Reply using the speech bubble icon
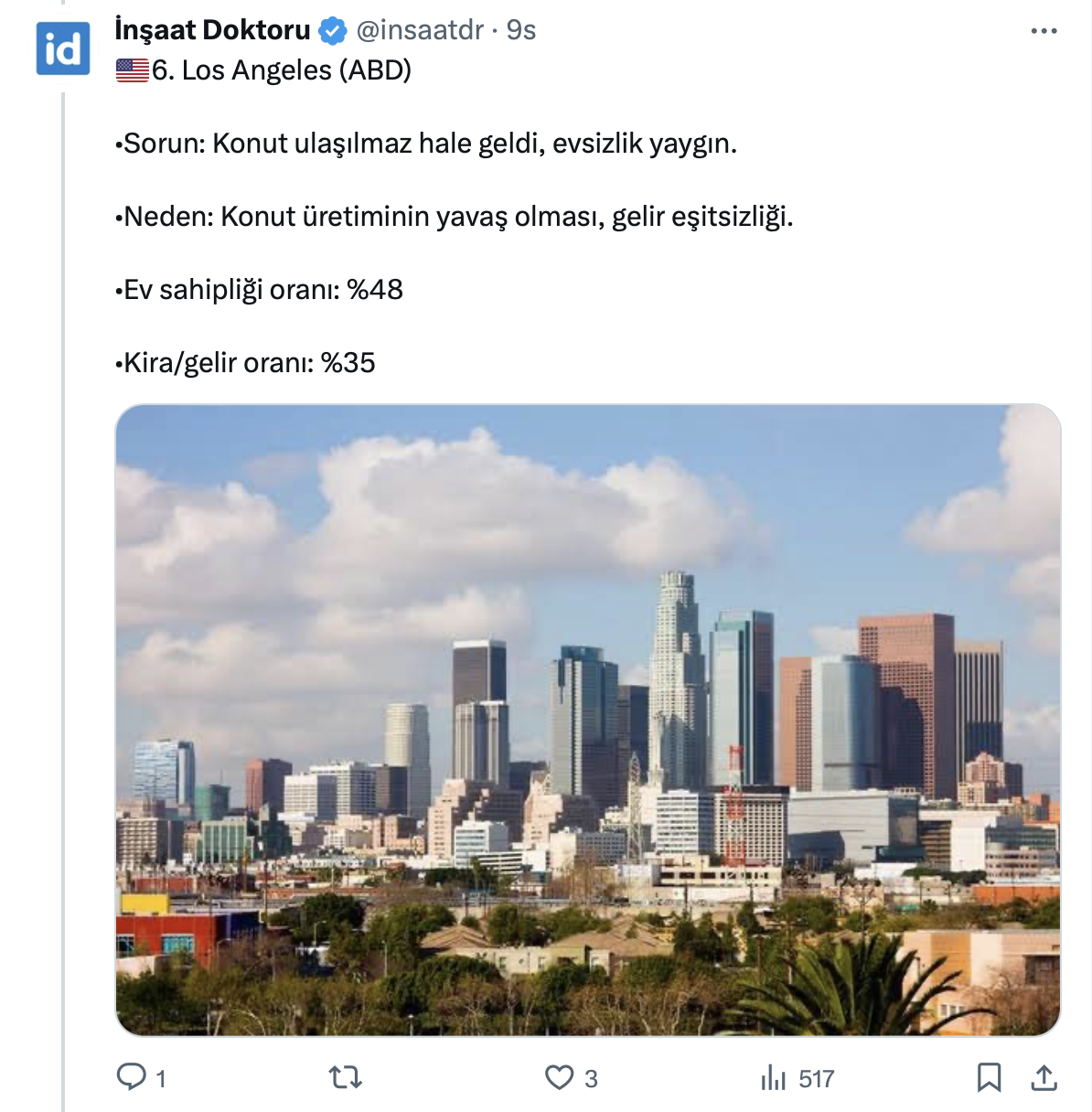This screenshot has height=1112, width=1092. click(132, 1077)
